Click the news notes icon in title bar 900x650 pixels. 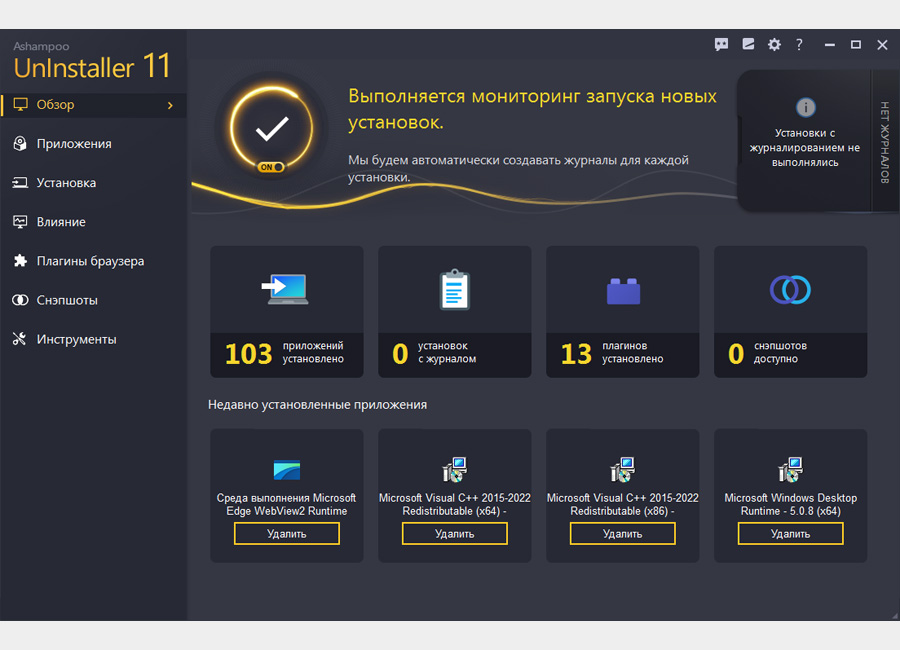click(x=748, y=44)
